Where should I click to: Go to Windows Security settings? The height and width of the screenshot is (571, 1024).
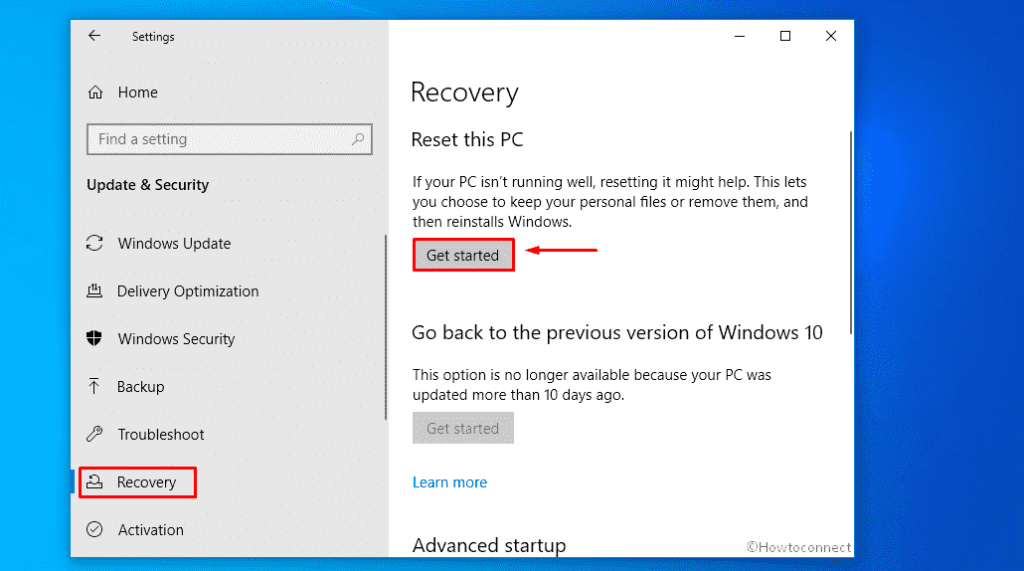[176, 339]
